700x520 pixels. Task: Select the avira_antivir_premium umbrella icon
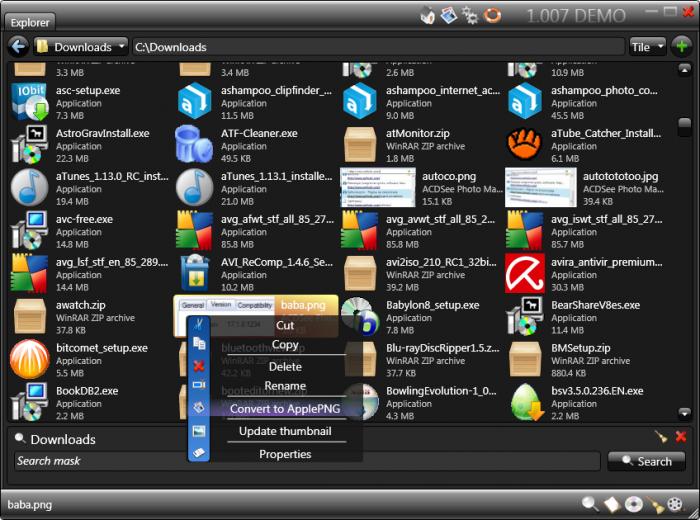click(525, 273)
